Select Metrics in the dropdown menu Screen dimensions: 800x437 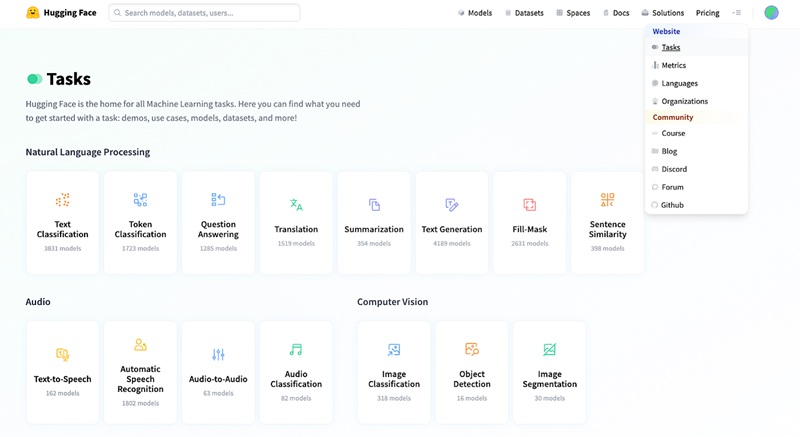pyautogui.click(x=696, y=65)
